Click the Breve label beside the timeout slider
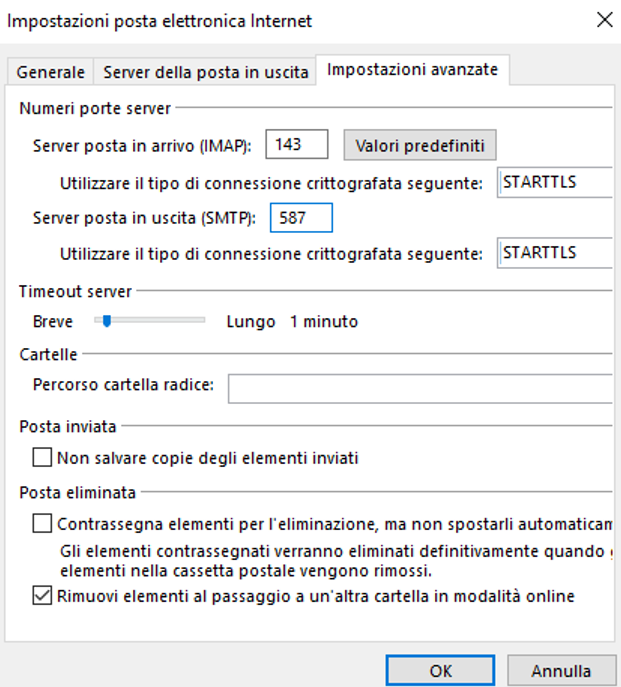The image size is (621, 687). pyautogui.click(x=53, y=322)
